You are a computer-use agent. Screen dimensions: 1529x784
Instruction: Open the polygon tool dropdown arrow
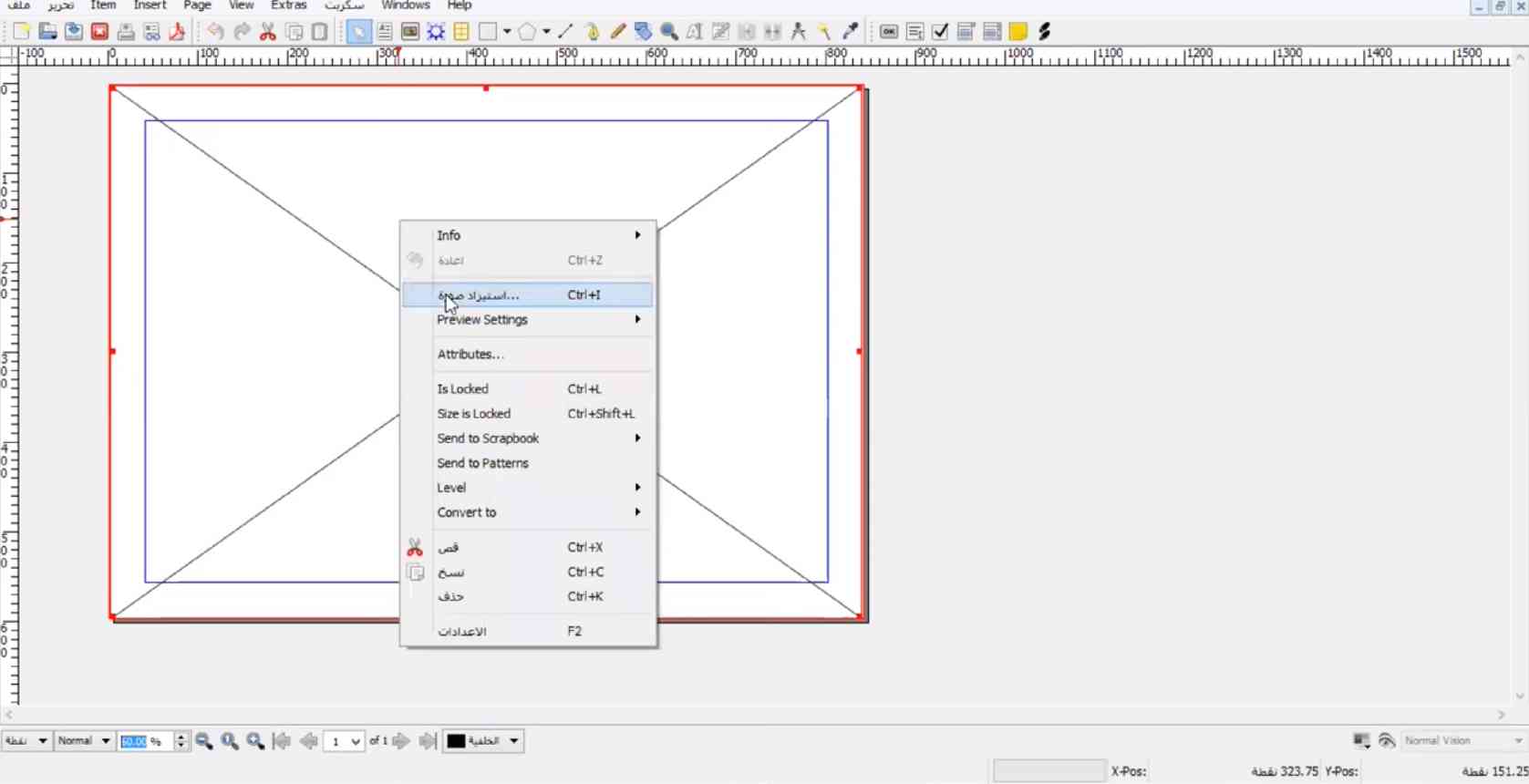coord(546,32)
